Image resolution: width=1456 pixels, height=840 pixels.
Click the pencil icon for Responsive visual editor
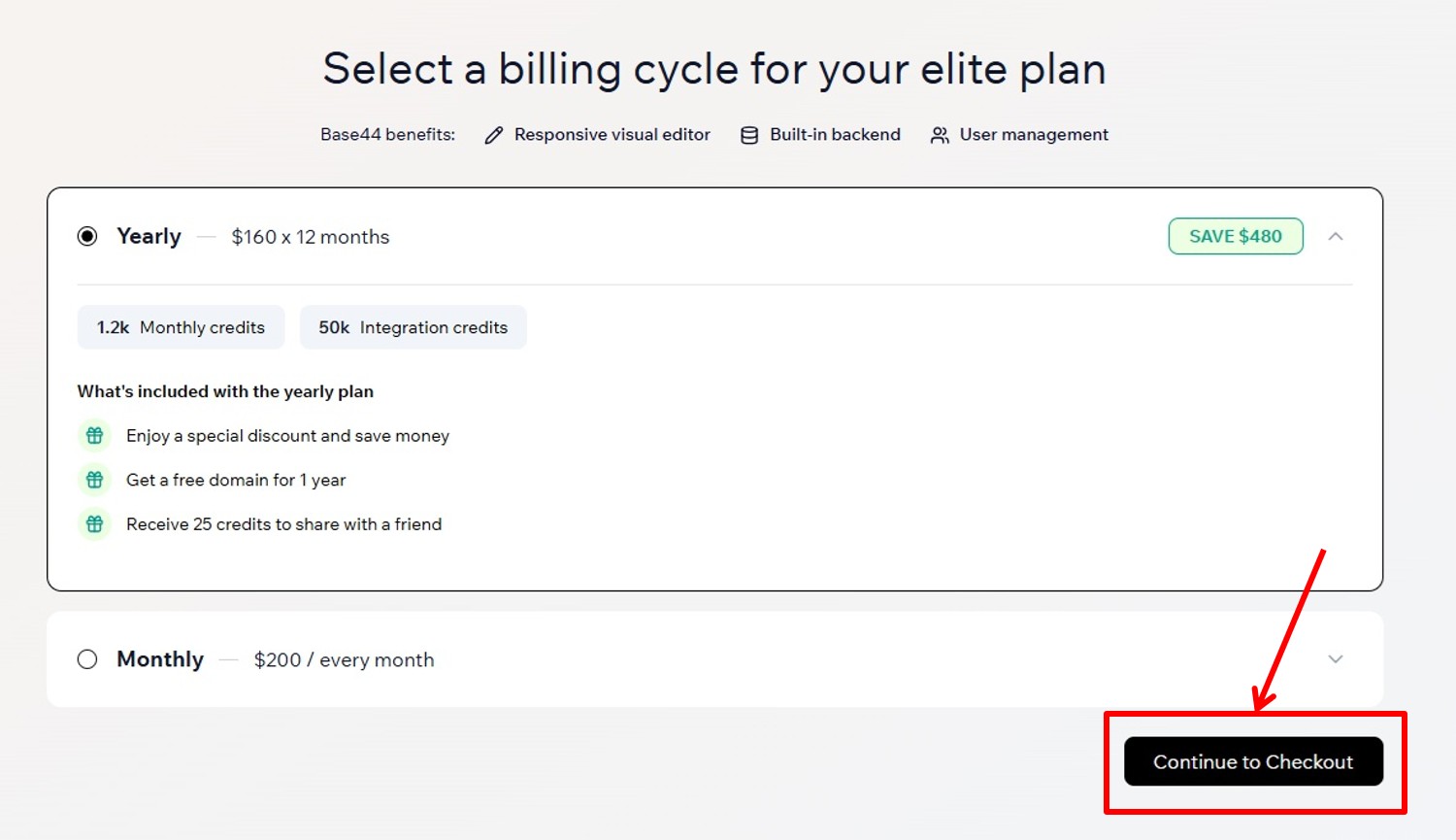click(x=494, y=136)
